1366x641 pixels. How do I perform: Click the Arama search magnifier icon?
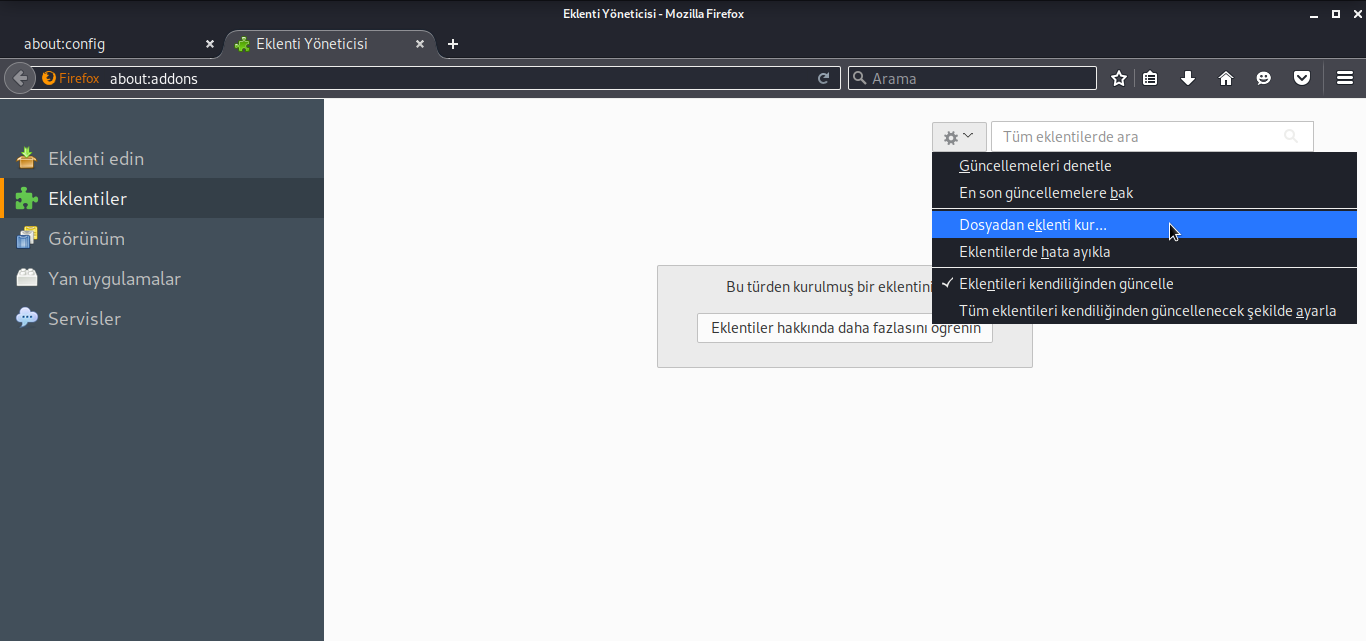click(x=859, y=78)
